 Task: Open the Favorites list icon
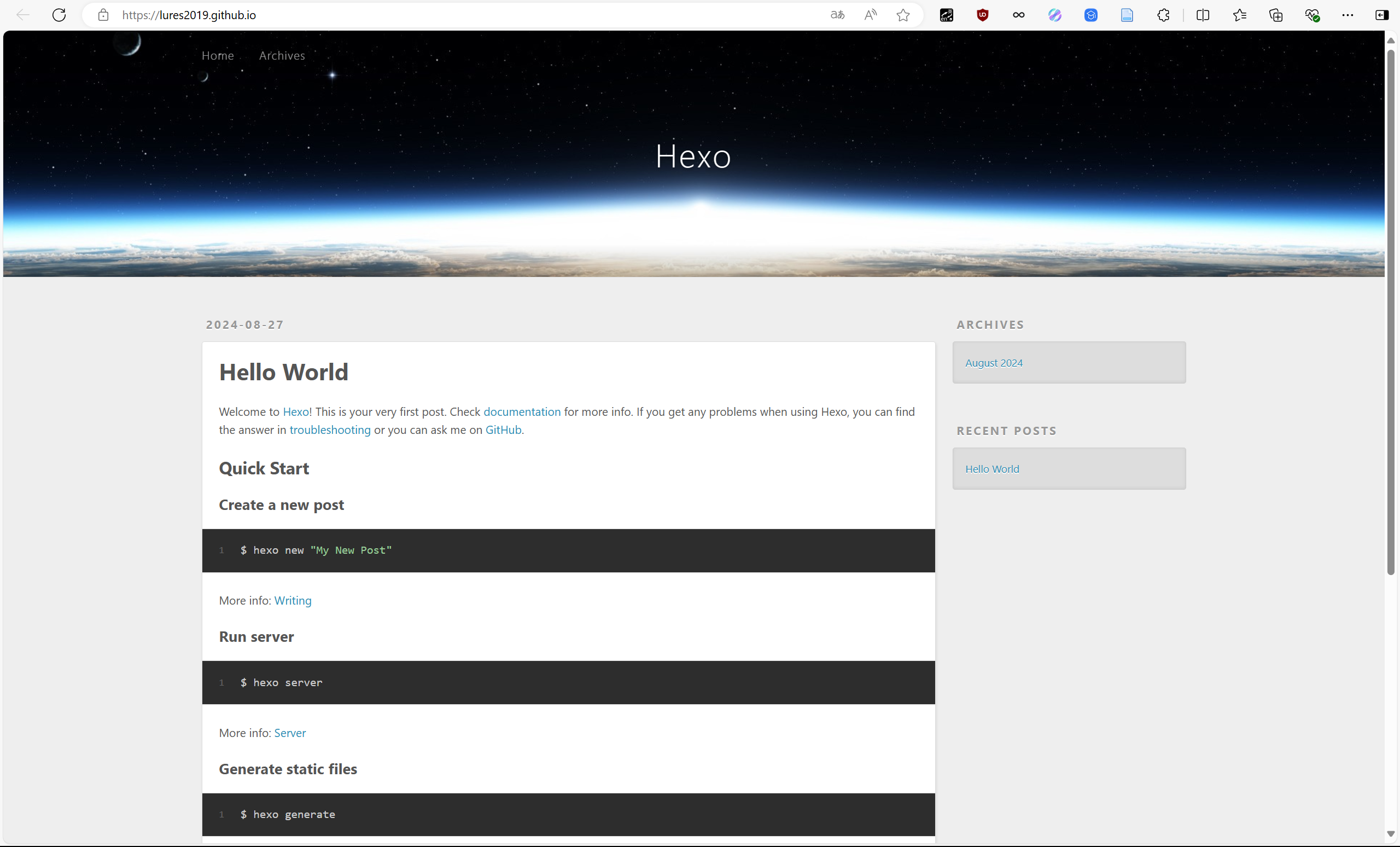pyautogui.click(x=1239, y=15)
